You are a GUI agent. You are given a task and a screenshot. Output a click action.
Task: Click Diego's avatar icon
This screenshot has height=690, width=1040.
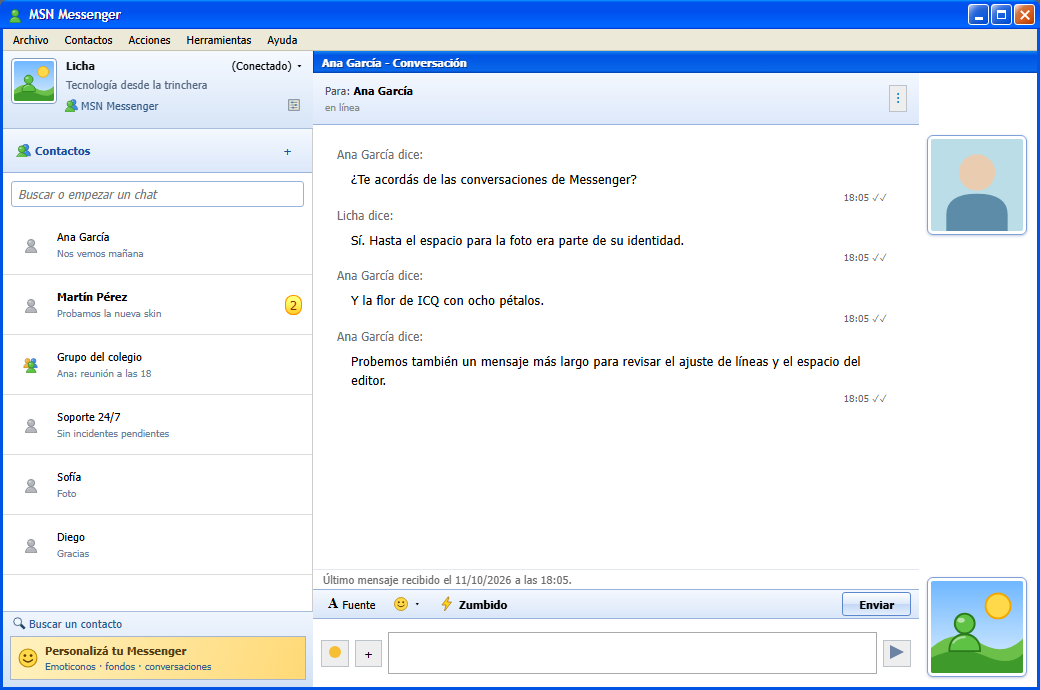pos(31,545)
